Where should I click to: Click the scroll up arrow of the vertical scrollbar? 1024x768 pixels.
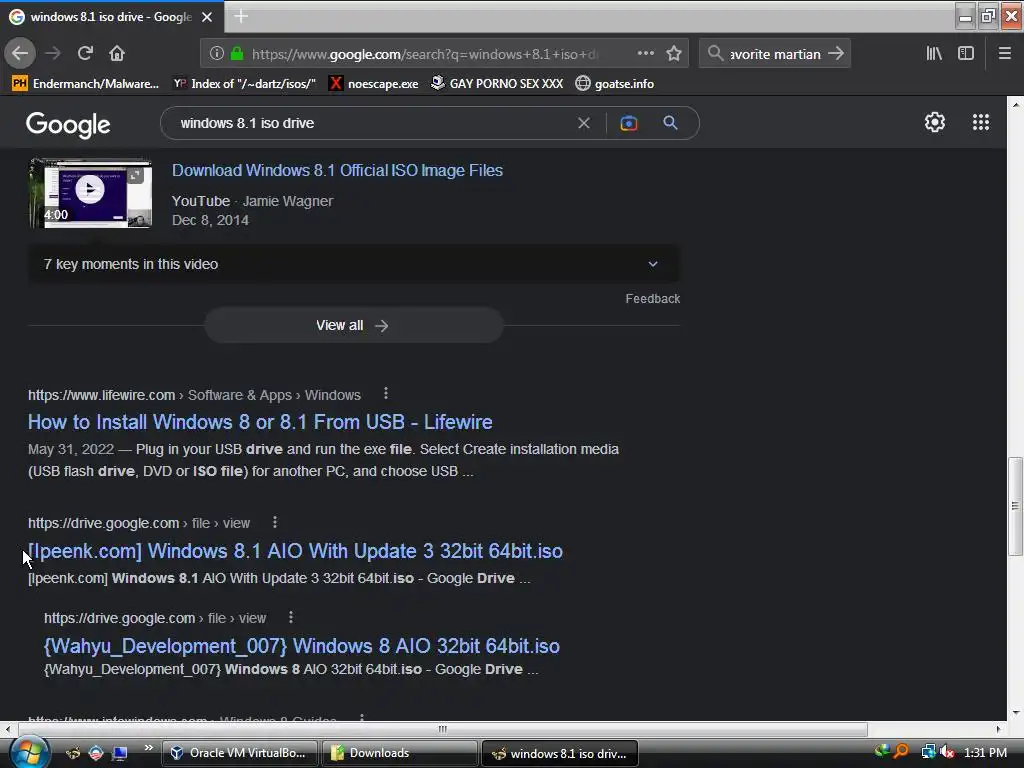(x=1015, y=103)
